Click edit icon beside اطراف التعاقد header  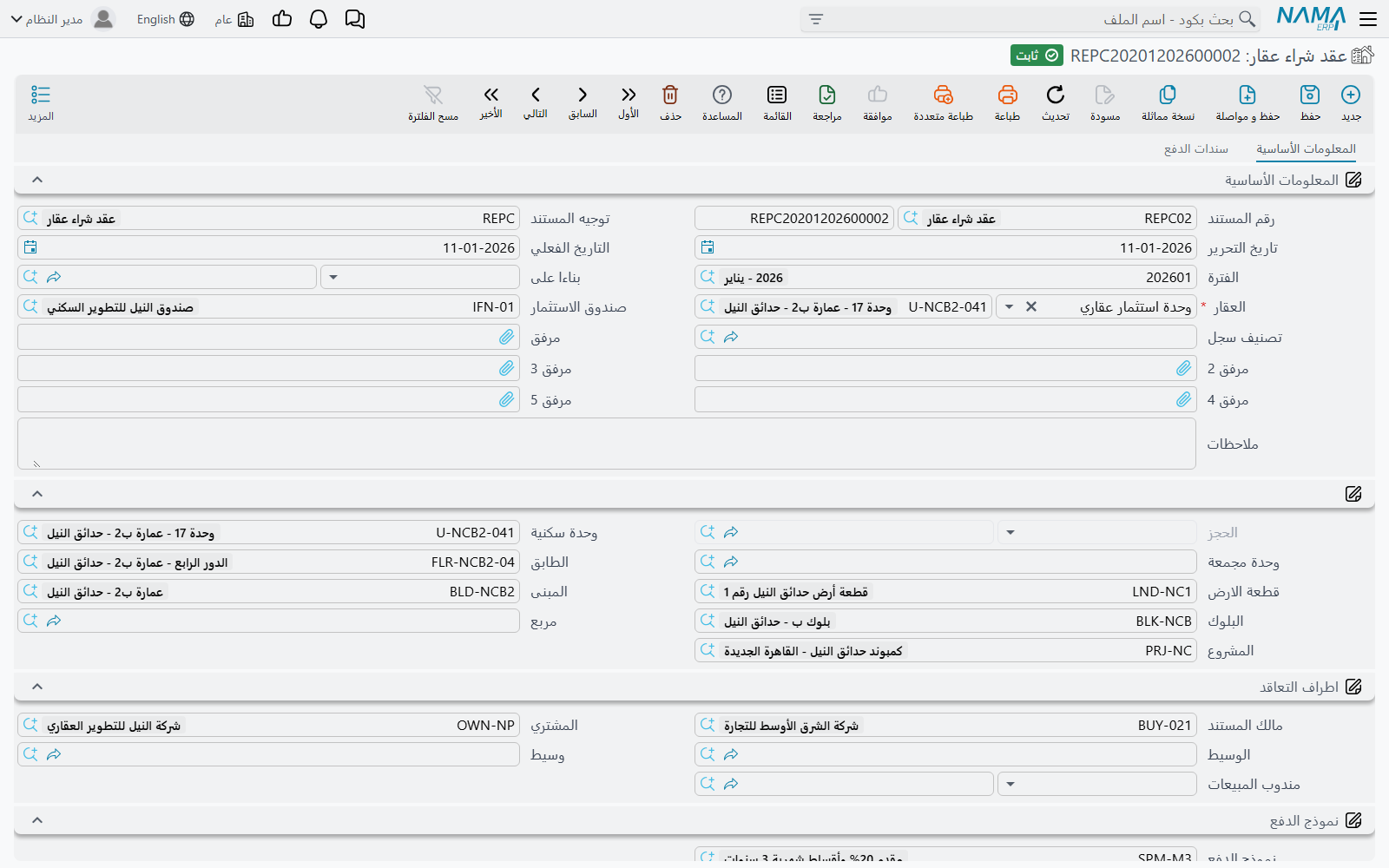[x=1353, y=687]
